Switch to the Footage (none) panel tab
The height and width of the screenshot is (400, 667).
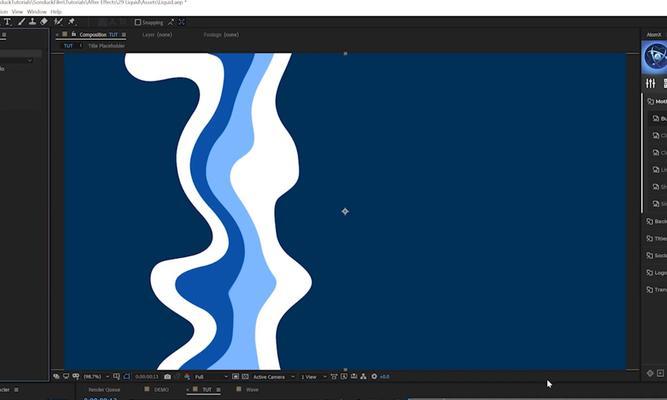pos(221,34)
